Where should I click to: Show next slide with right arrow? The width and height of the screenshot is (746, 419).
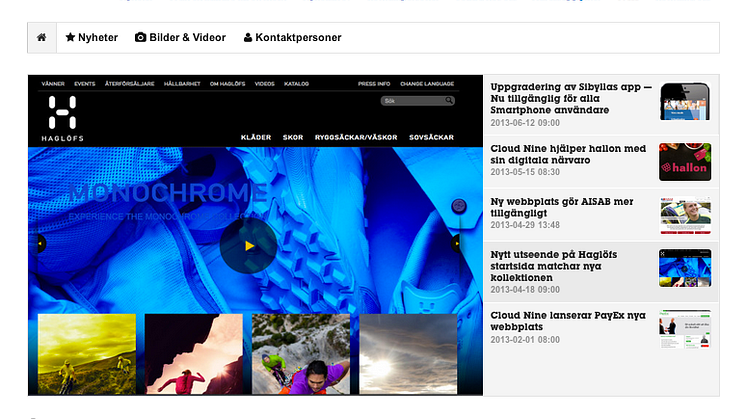tap(455, 244)
